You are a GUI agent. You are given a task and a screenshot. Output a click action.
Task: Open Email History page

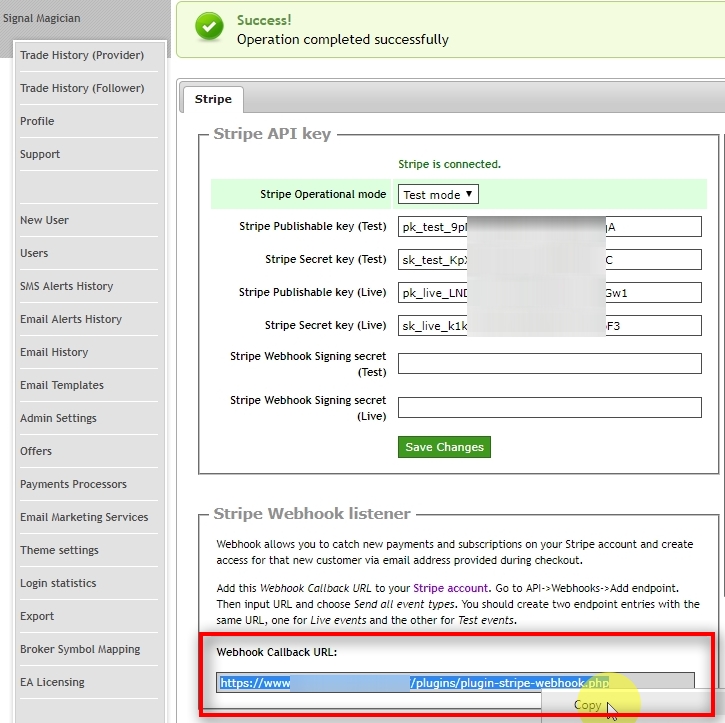(54, 352)
